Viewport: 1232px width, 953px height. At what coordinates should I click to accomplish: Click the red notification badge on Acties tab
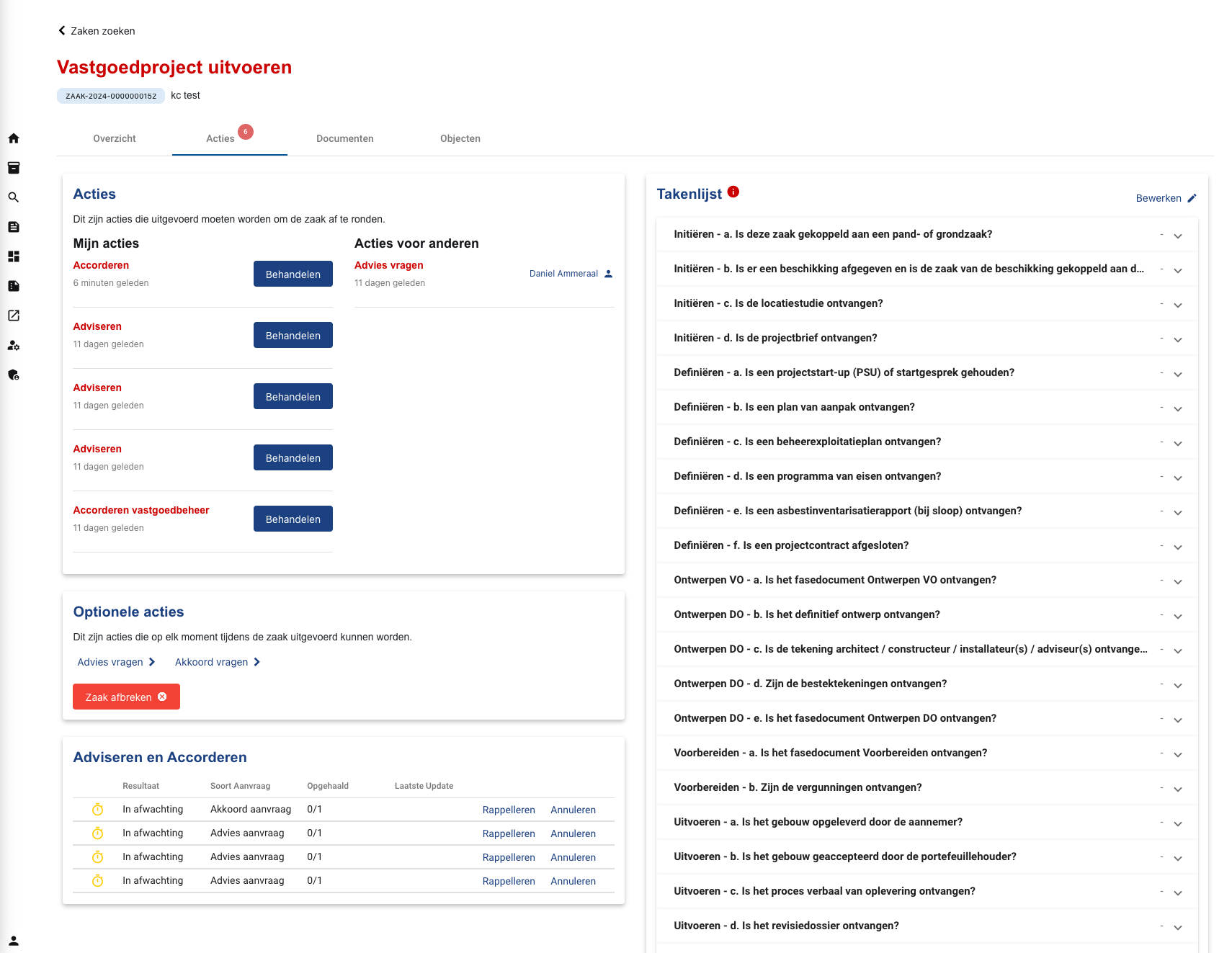coord(246,132)
